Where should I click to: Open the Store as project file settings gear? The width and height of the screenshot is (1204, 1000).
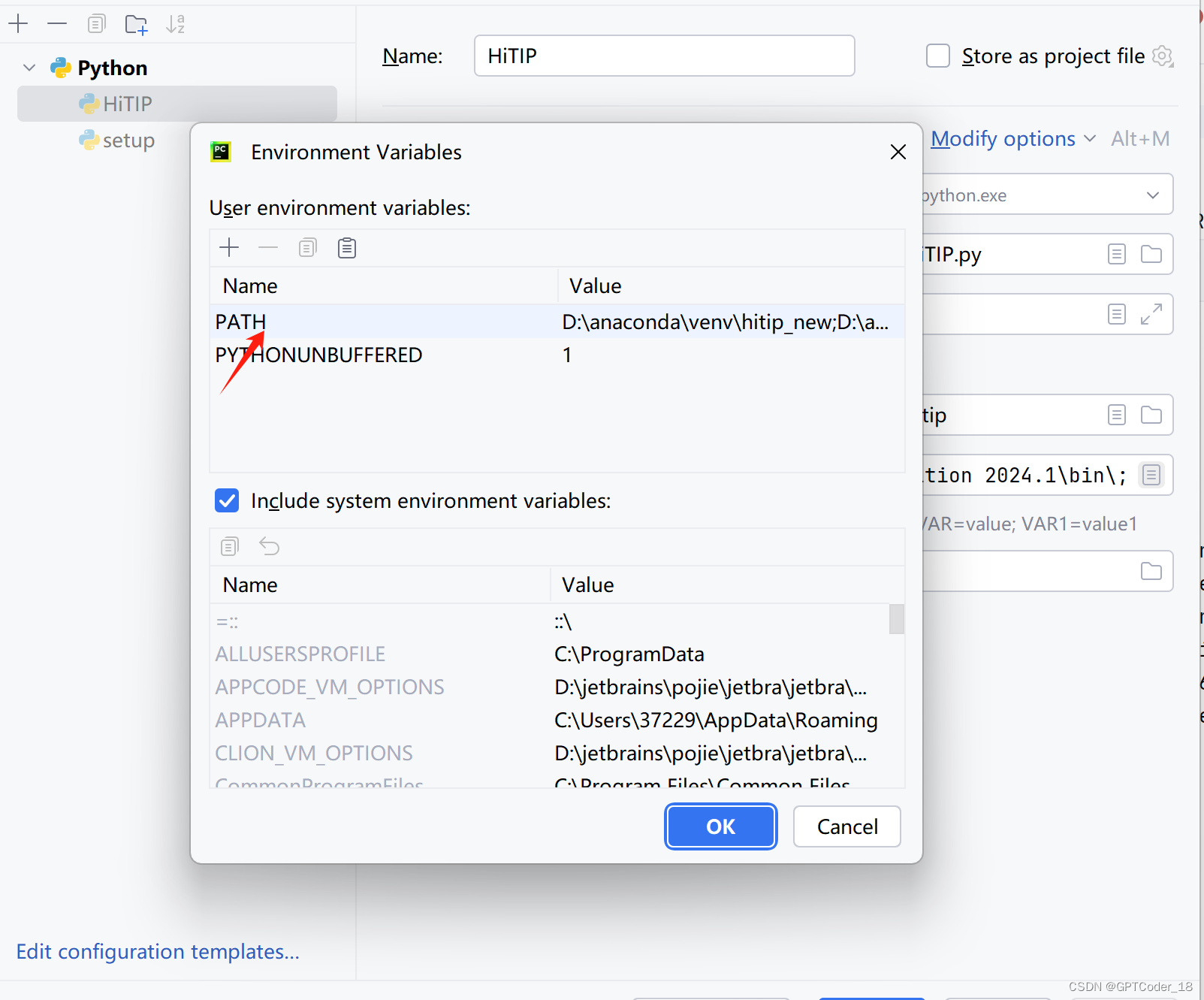(1163, 56)
